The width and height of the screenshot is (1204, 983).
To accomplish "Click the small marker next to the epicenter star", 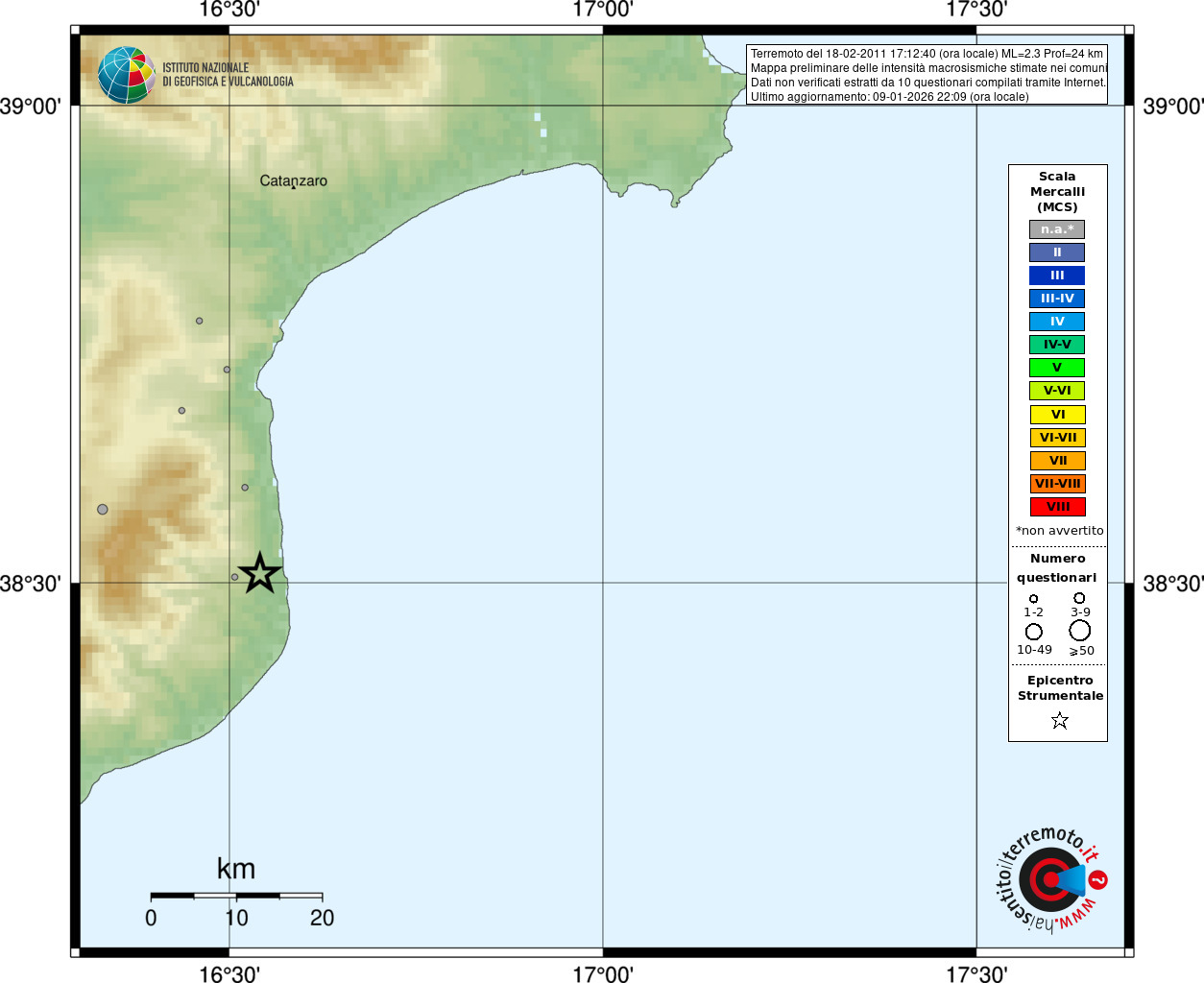I will click(235, 577).
